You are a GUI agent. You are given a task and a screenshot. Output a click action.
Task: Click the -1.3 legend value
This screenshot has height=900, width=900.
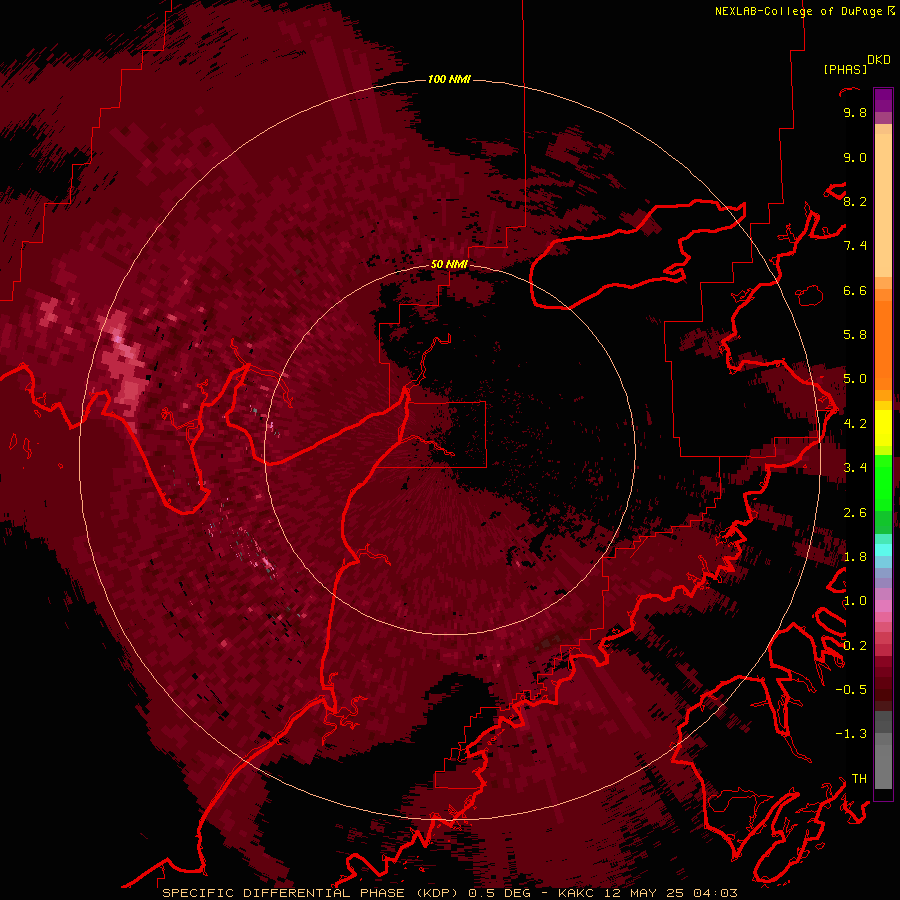(851, 734)
